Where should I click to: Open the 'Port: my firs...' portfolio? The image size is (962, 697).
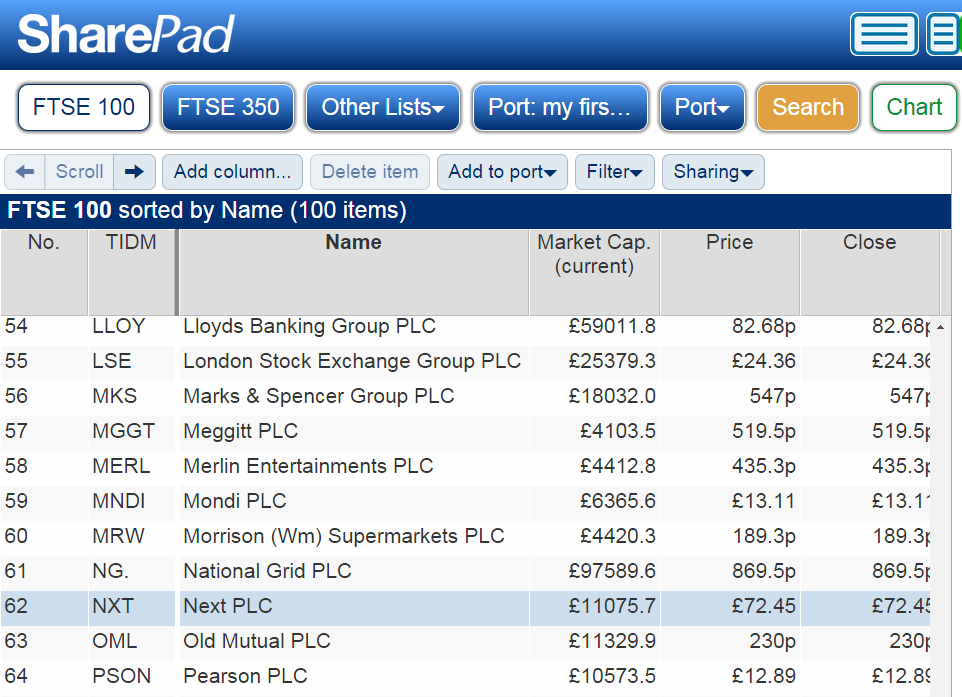coord(560,107)
